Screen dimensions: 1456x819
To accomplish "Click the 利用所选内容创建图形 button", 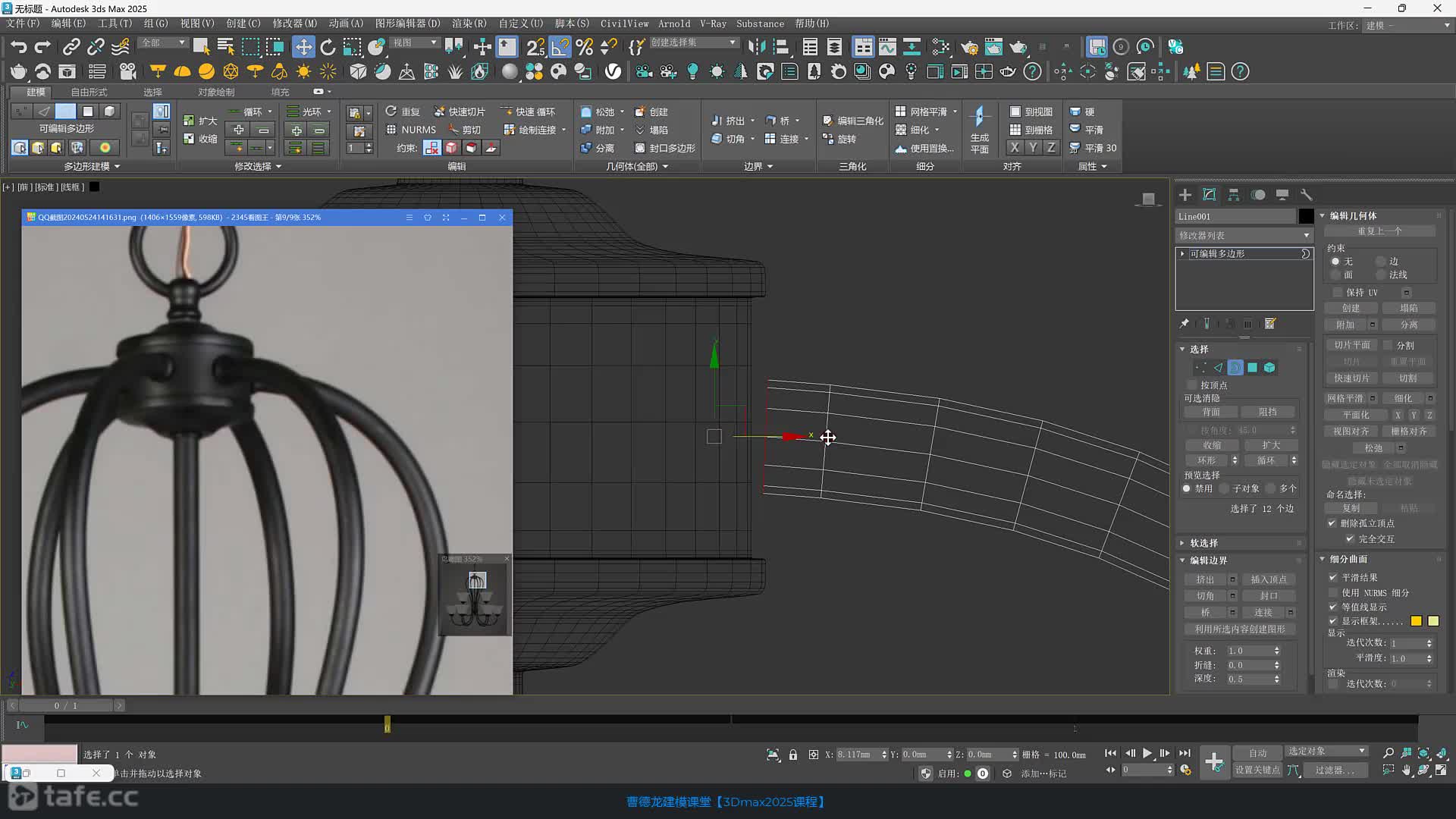I will click(x=1240, y=629).
